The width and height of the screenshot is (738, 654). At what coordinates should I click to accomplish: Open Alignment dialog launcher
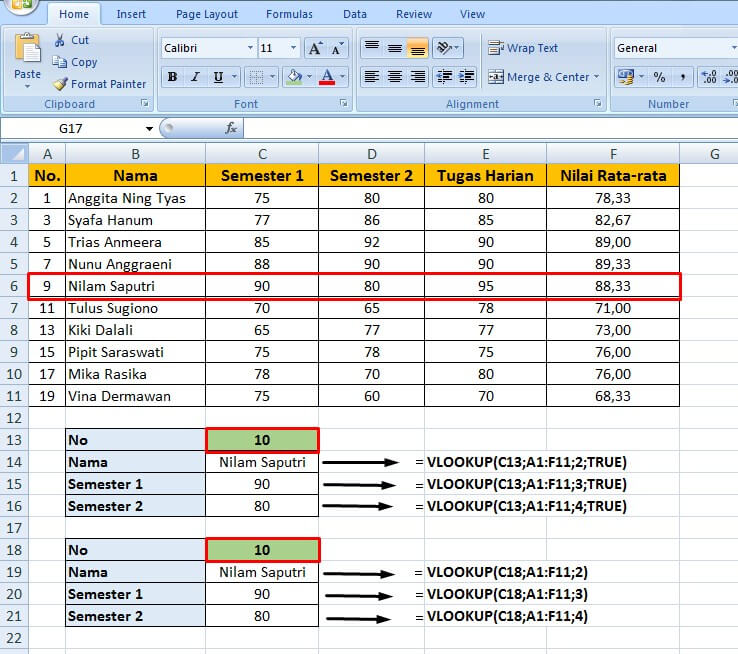[x=597, y=103]
